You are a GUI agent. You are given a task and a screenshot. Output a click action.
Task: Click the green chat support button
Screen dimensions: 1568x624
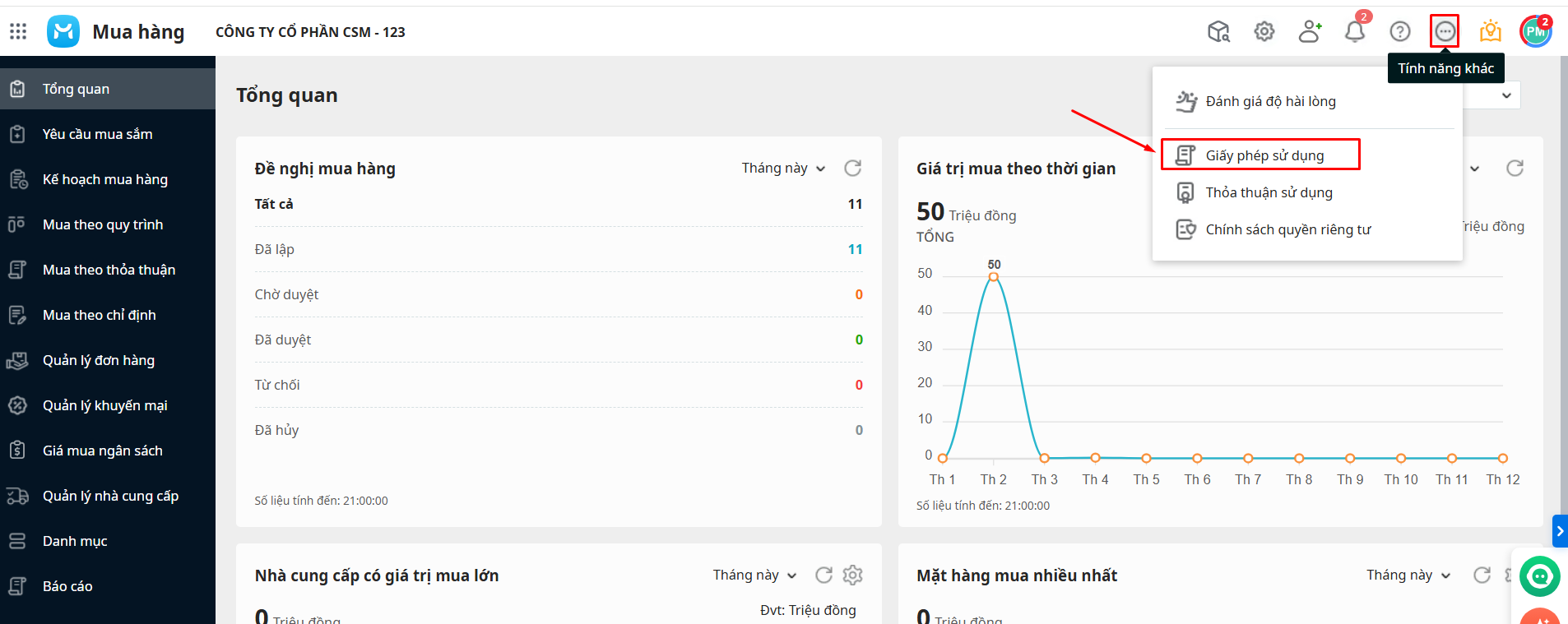click(x=1539, y=576)
